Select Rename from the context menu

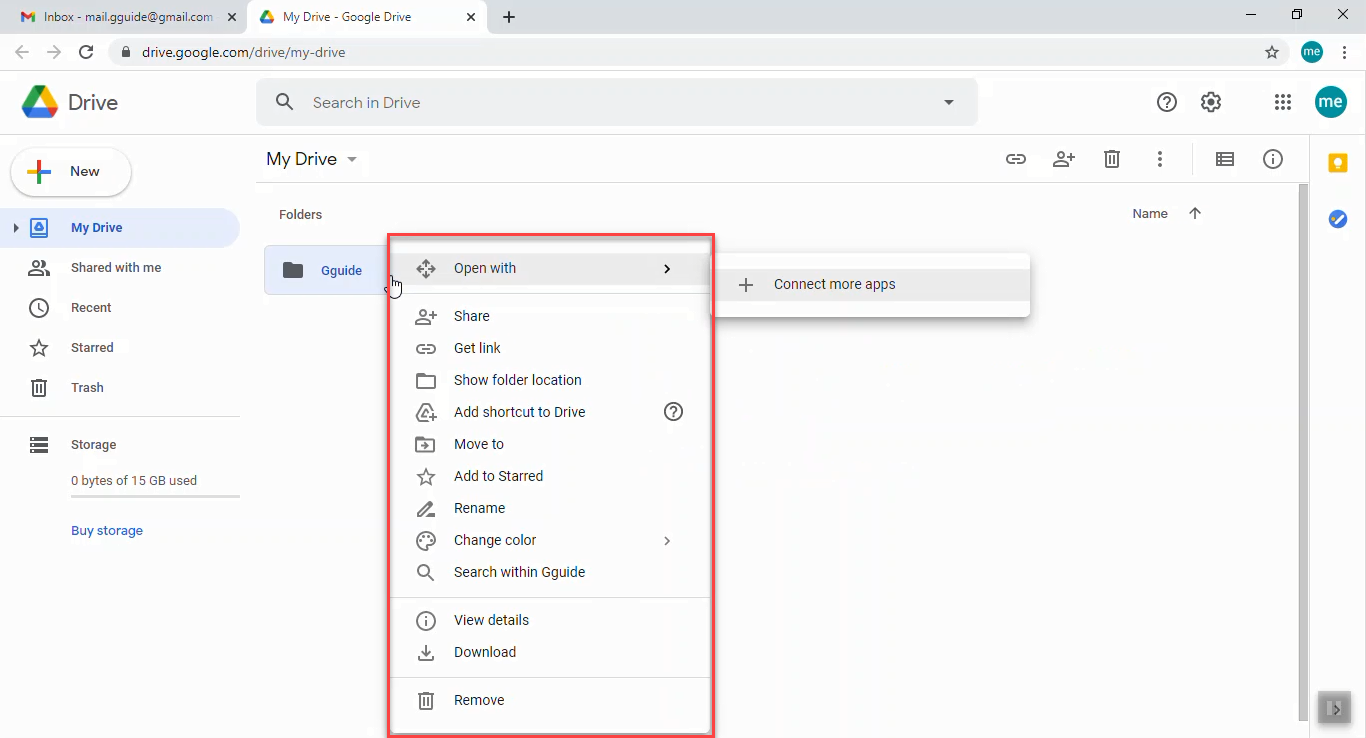[479, 508]
